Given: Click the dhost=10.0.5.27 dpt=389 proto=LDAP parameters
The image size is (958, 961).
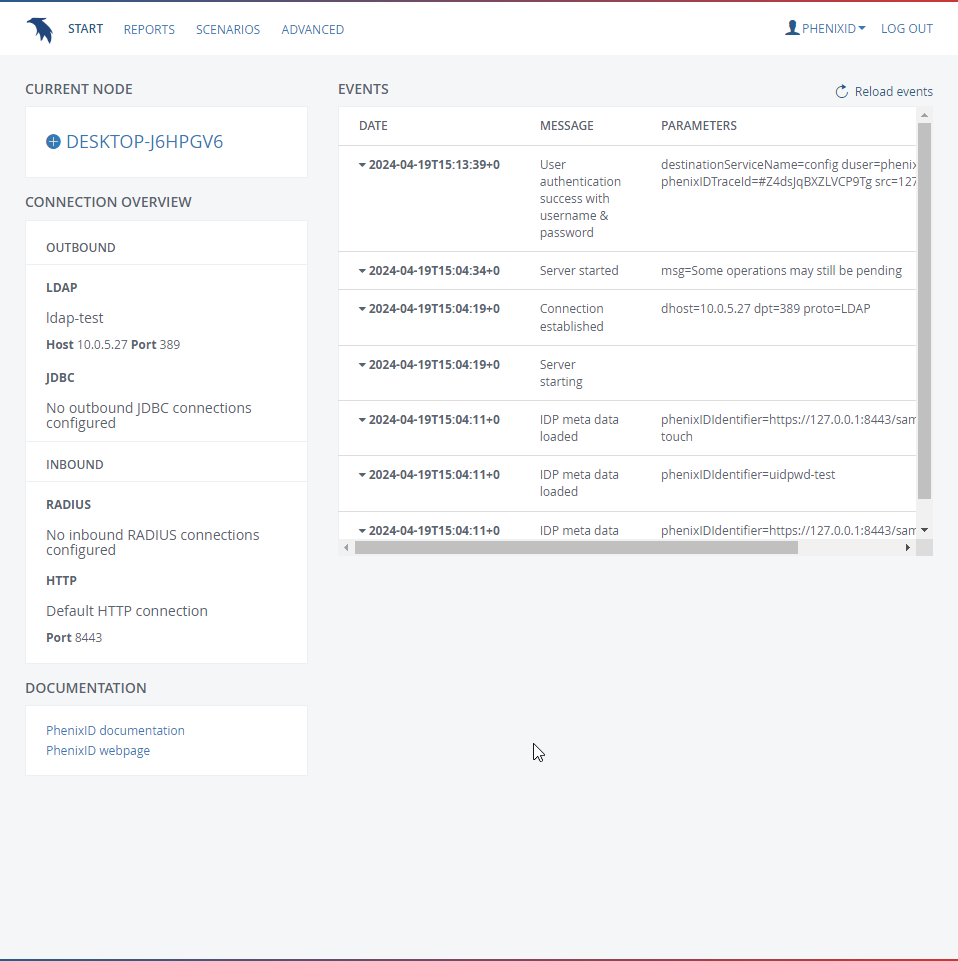Looking at the screenshot, I should click(766, 309).
